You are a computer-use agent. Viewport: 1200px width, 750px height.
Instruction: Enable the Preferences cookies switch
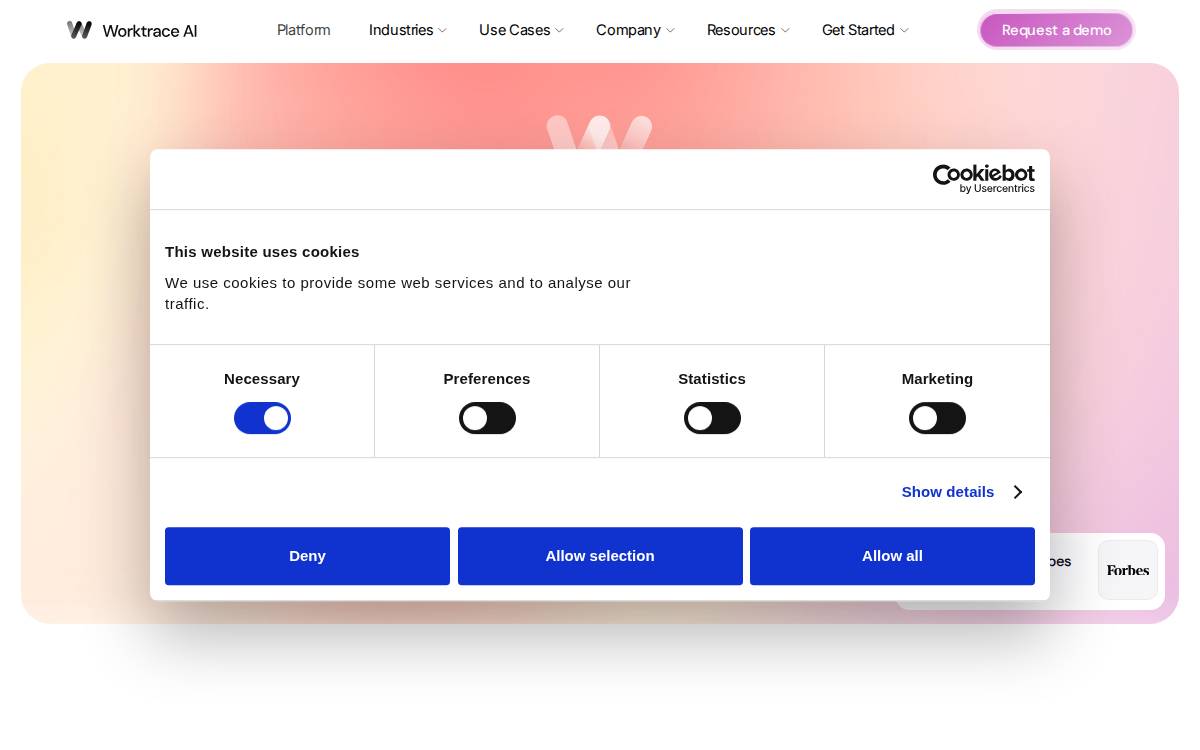click(x=487, y=418)
